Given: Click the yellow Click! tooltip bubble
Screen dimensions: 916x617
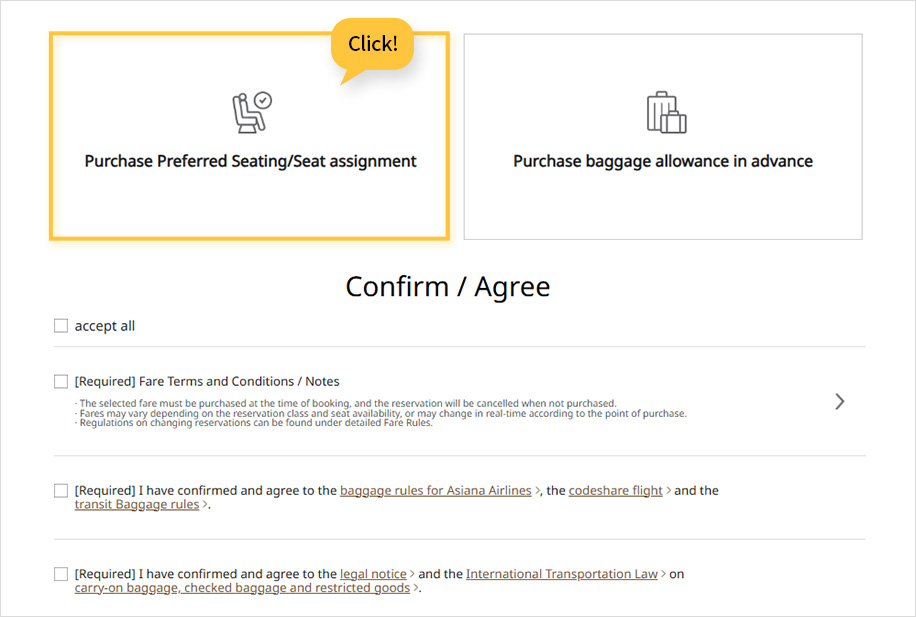Looking at the screenshot, I should (x=372, y=44).
